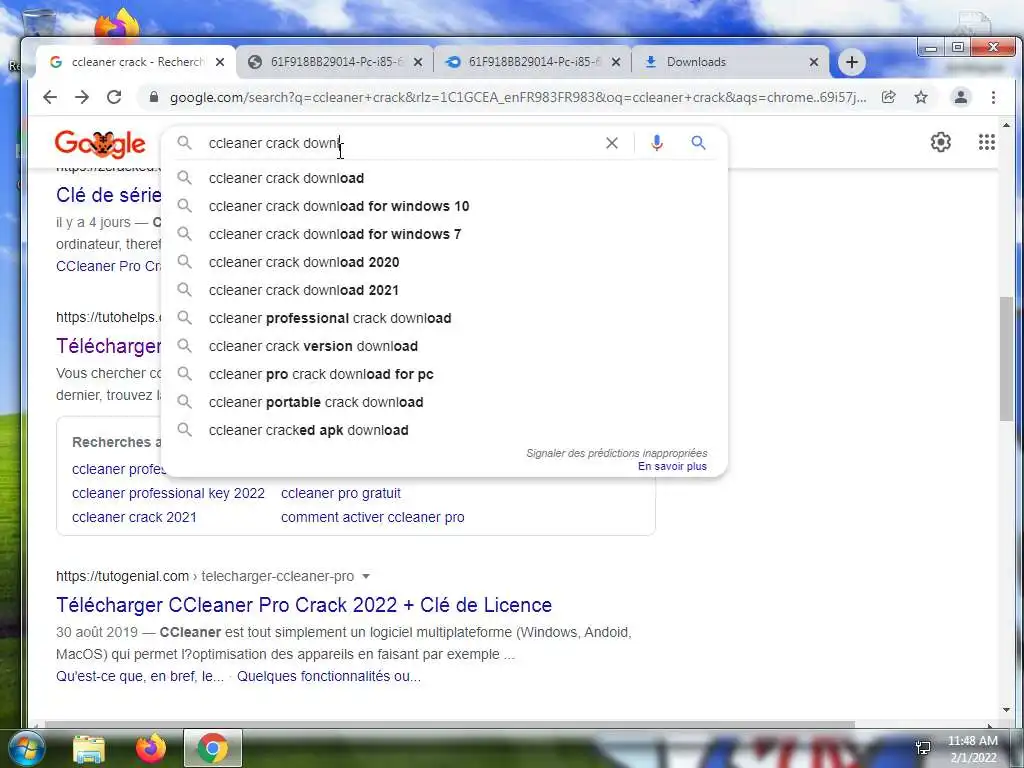This screenshot has height=768, width=1024.
Task: Open related search 'ccleaner pro gratuit'
Action: click(x=341, y=493)
